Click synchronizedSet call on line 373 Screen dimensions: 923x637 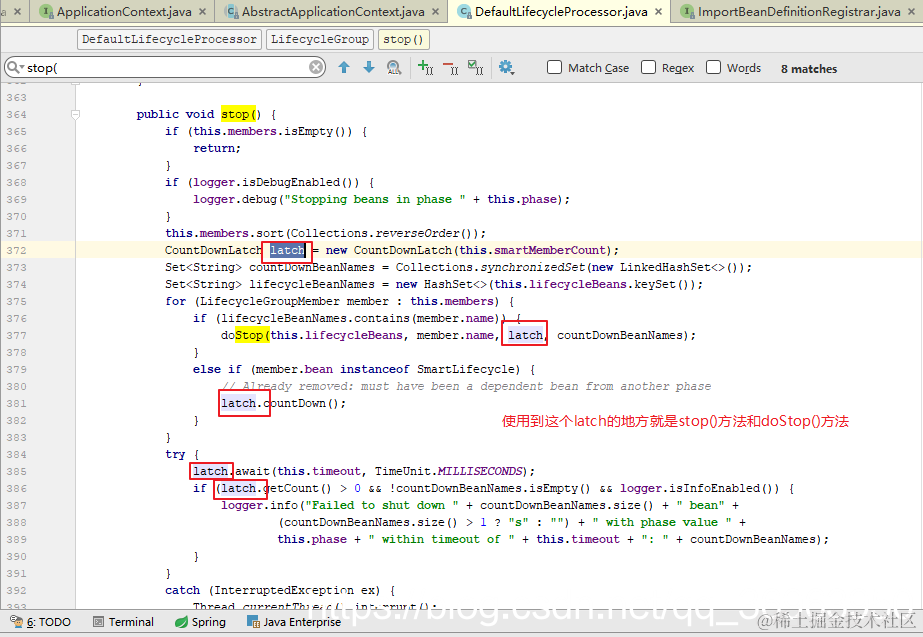click(533, 267)
